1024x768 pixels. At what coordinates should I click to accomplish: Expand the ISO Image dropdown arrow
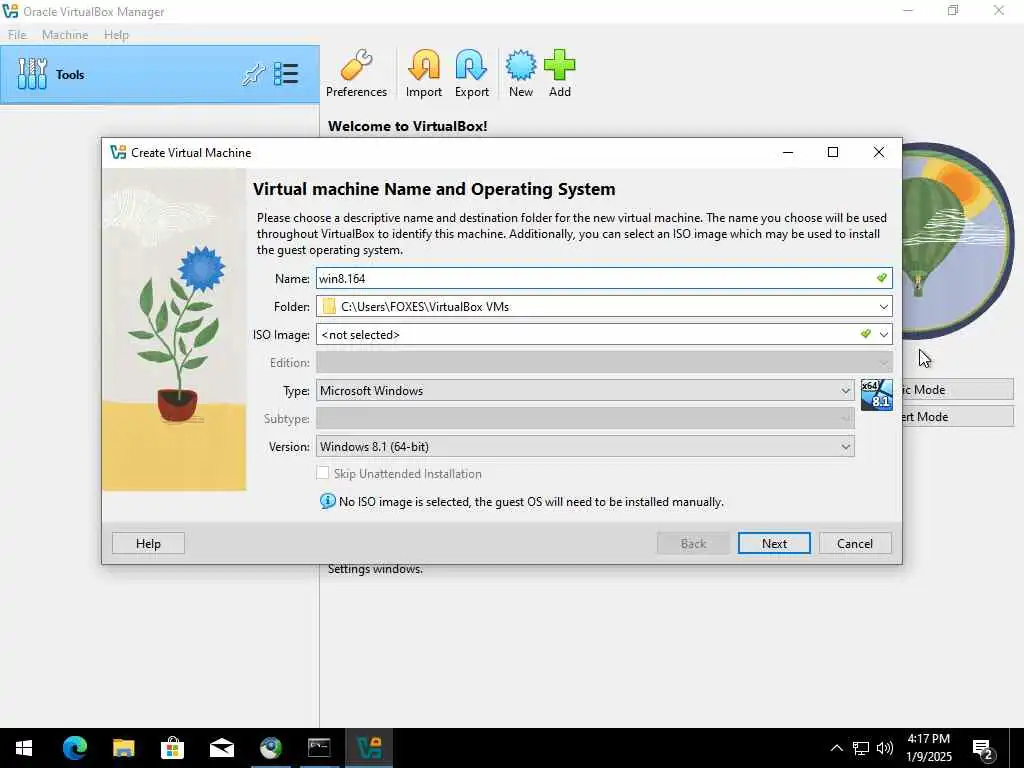click(884, 334)
